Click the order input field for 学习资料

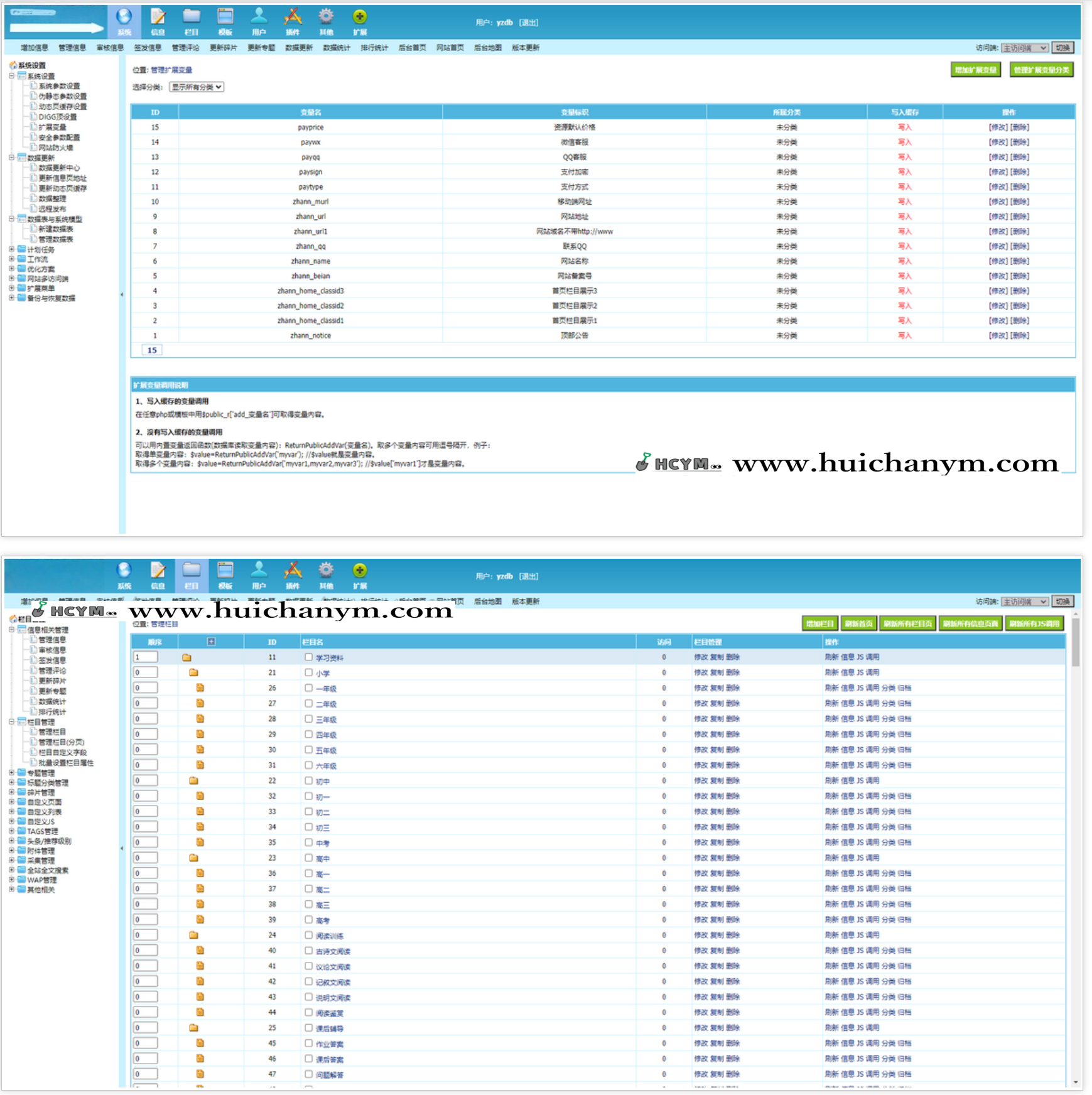click(145, 657)
